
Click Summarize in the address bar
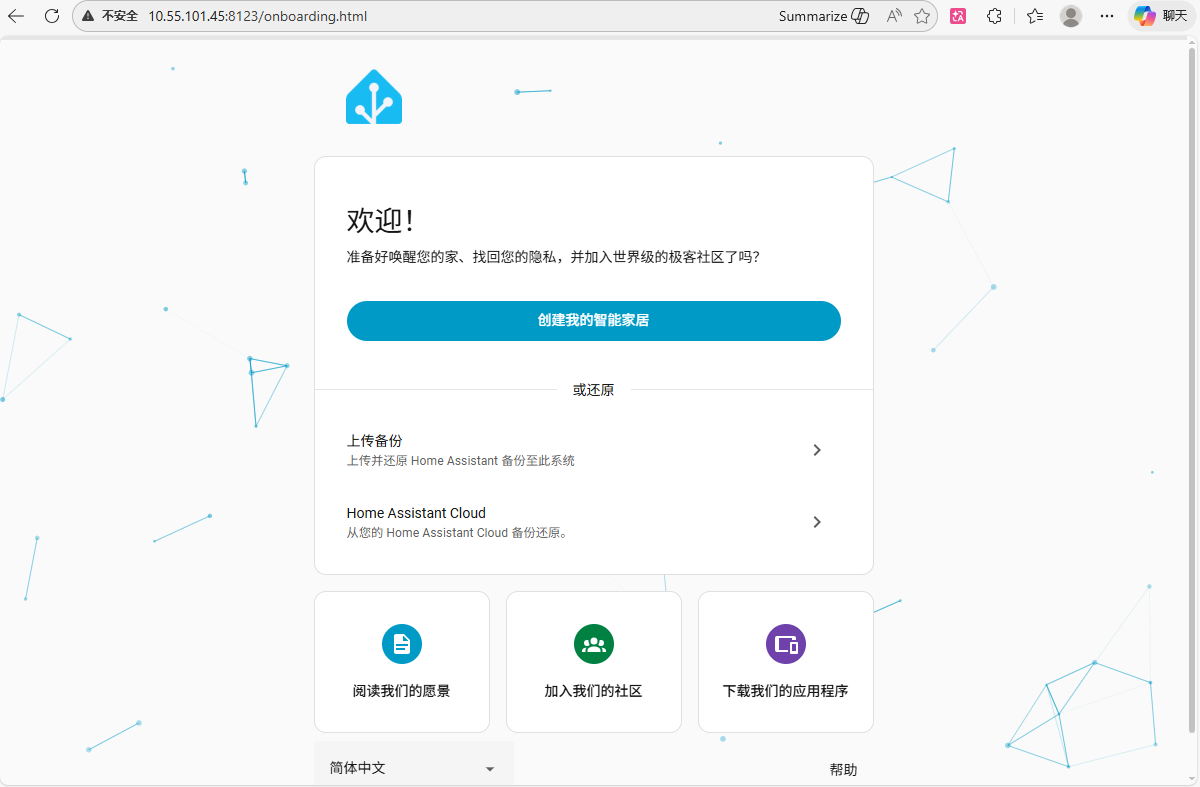823,16
